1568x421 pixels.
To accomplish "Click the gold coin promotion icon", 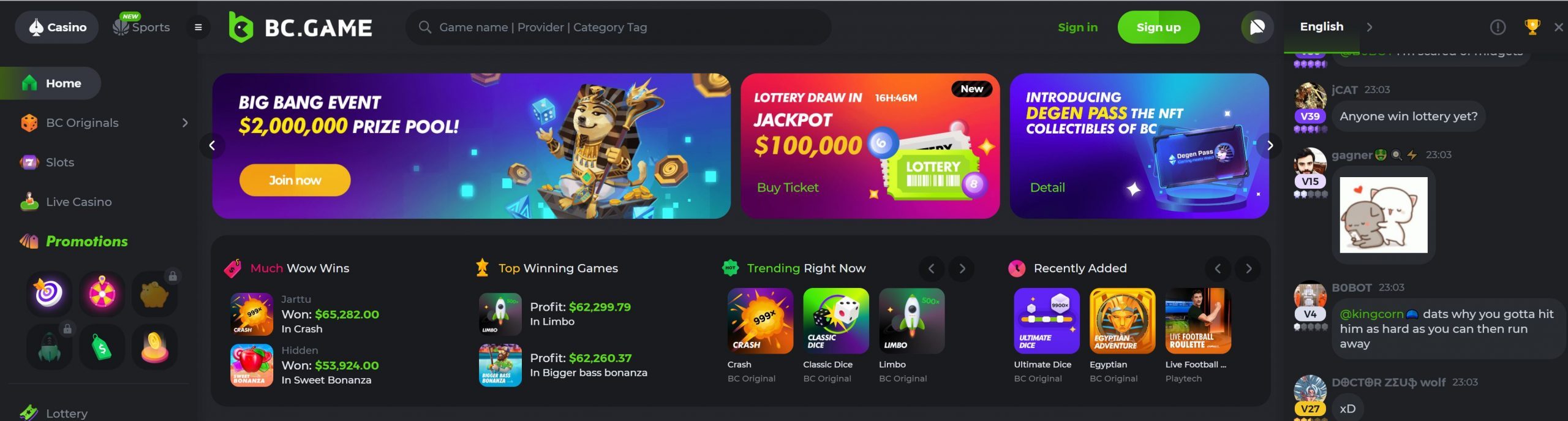I will 154,347.
